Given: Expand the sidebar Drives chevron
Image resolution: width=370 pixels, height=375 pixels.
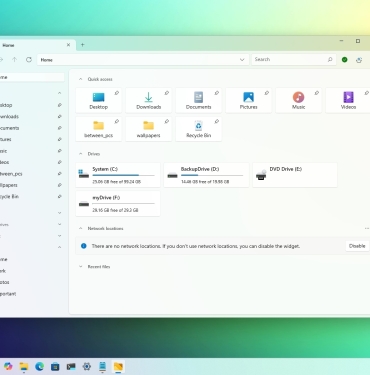Looking at the screenshot, I should [59, 224].
